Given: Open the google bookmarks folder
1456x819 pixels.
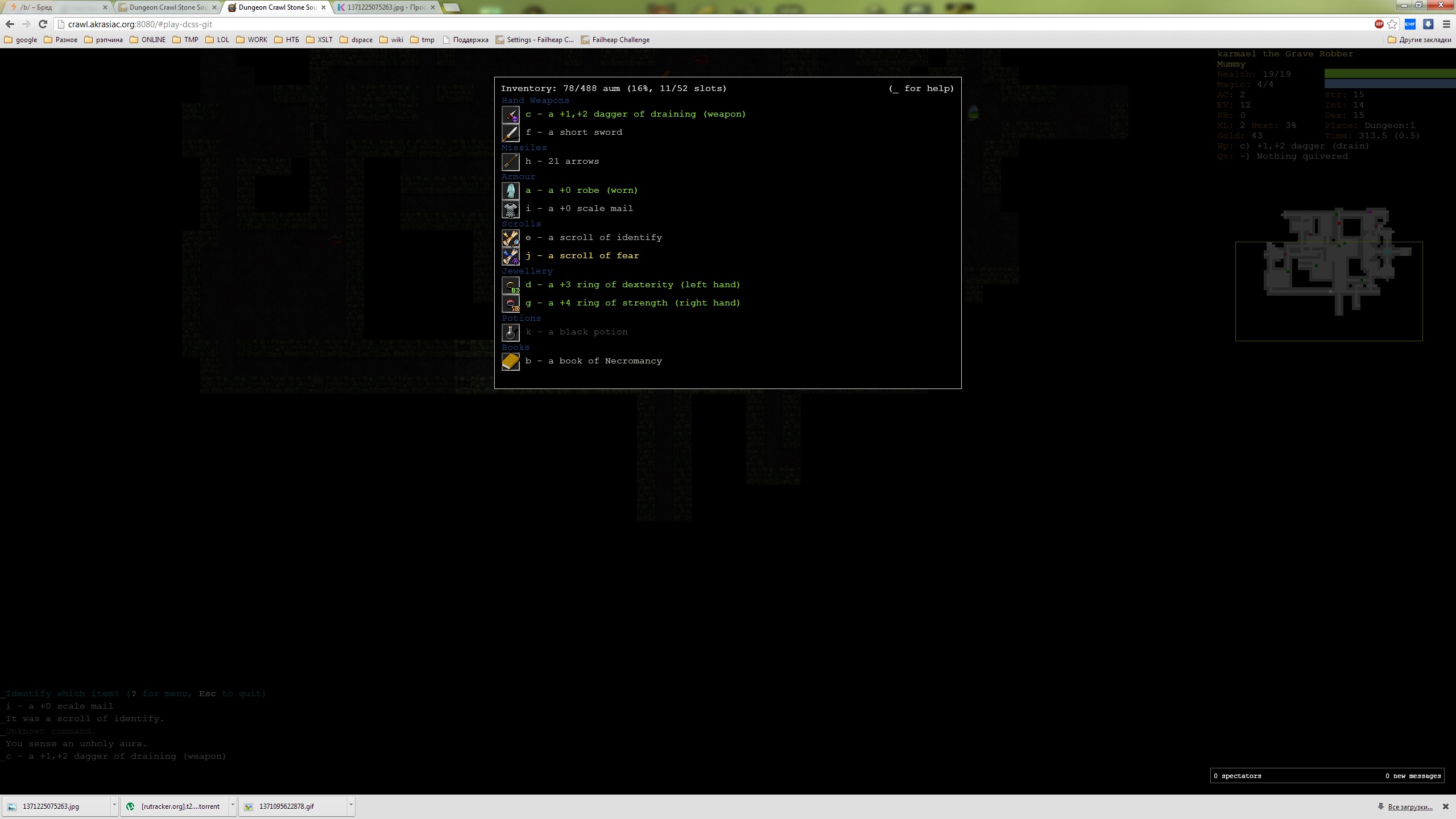Looking at the screenshot, I should coord(20,40).
